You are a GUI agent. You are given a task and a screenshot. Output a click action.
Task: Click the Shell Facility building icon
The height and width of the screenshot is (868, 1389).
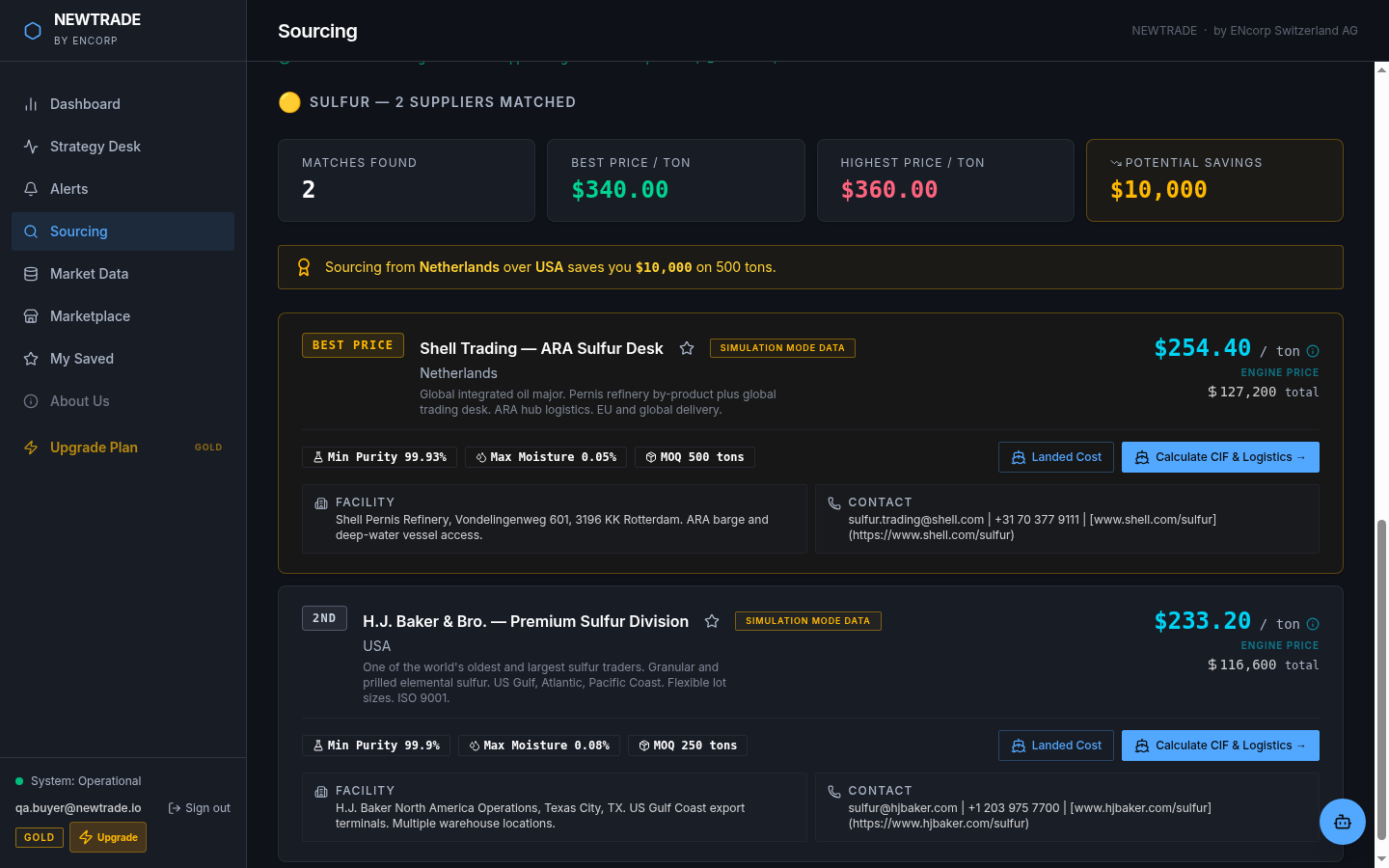pyautogui.click(x=321, y=503)
